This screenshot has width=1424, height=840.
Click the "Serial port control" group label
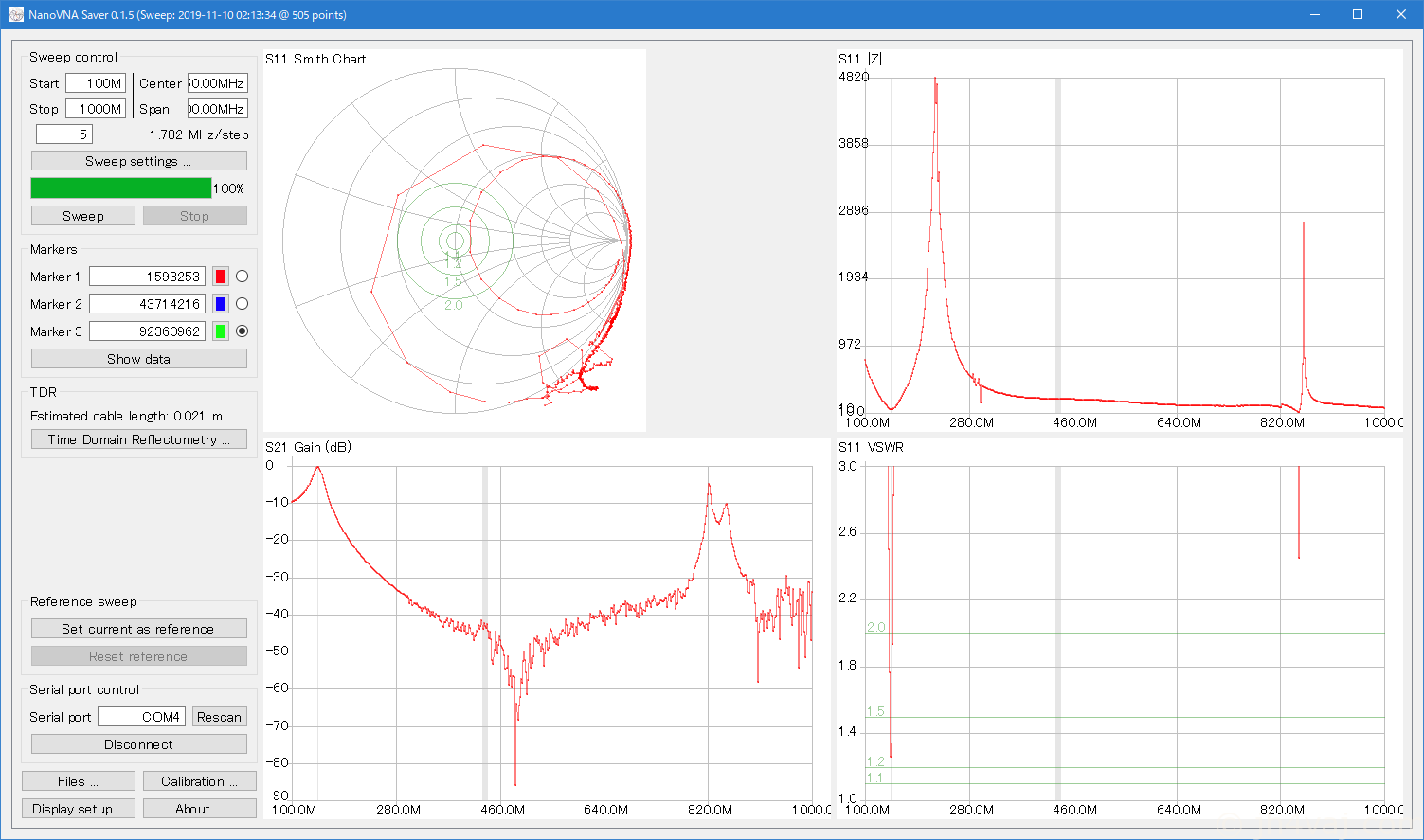pos(84,689)
